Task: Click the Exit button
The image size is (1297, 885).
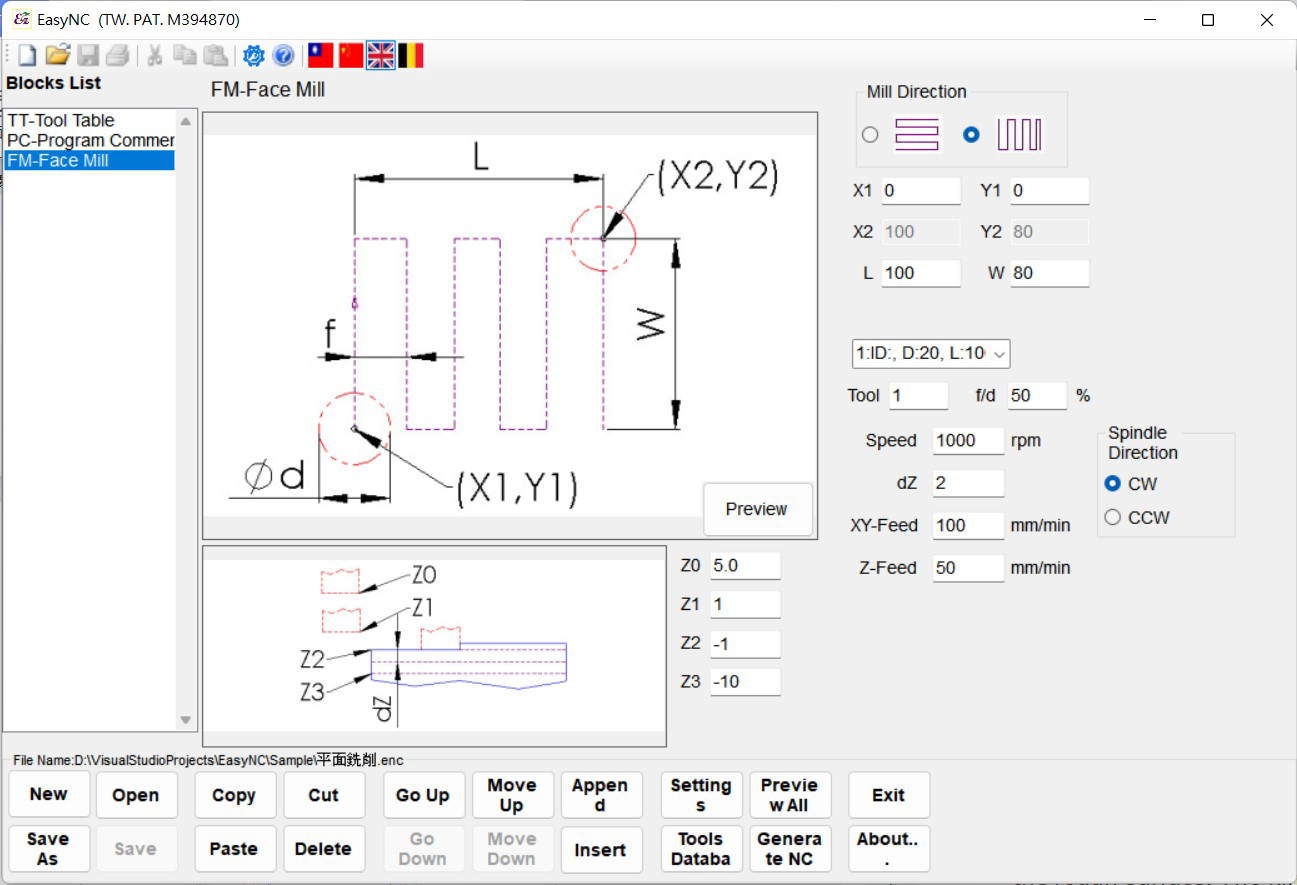Action: 888,795
